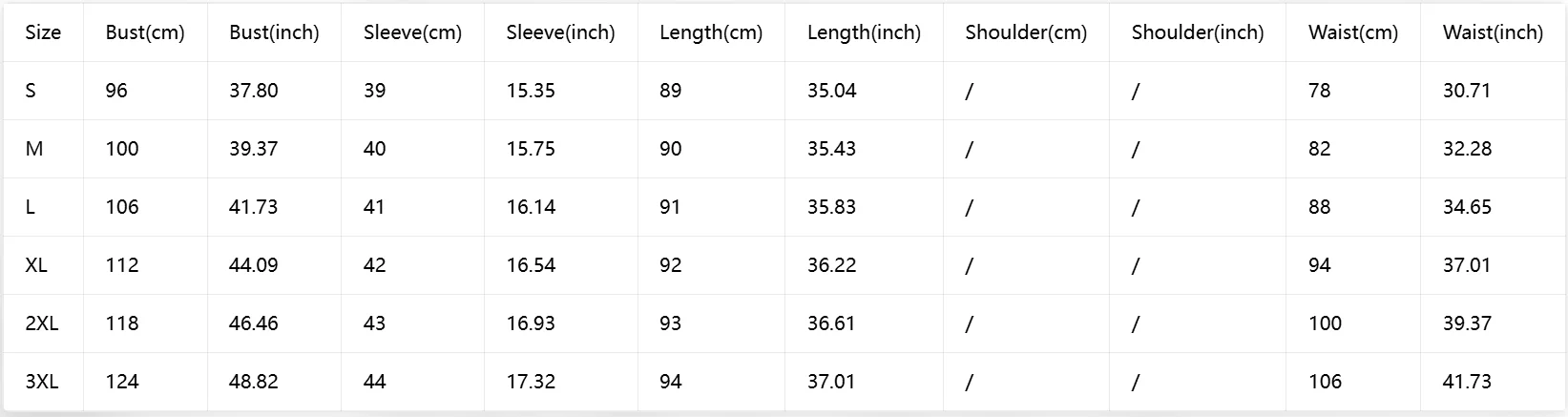This screenshot has height=417, width=1568.
Task: Click the M size row label
Action: coord(33,149)
